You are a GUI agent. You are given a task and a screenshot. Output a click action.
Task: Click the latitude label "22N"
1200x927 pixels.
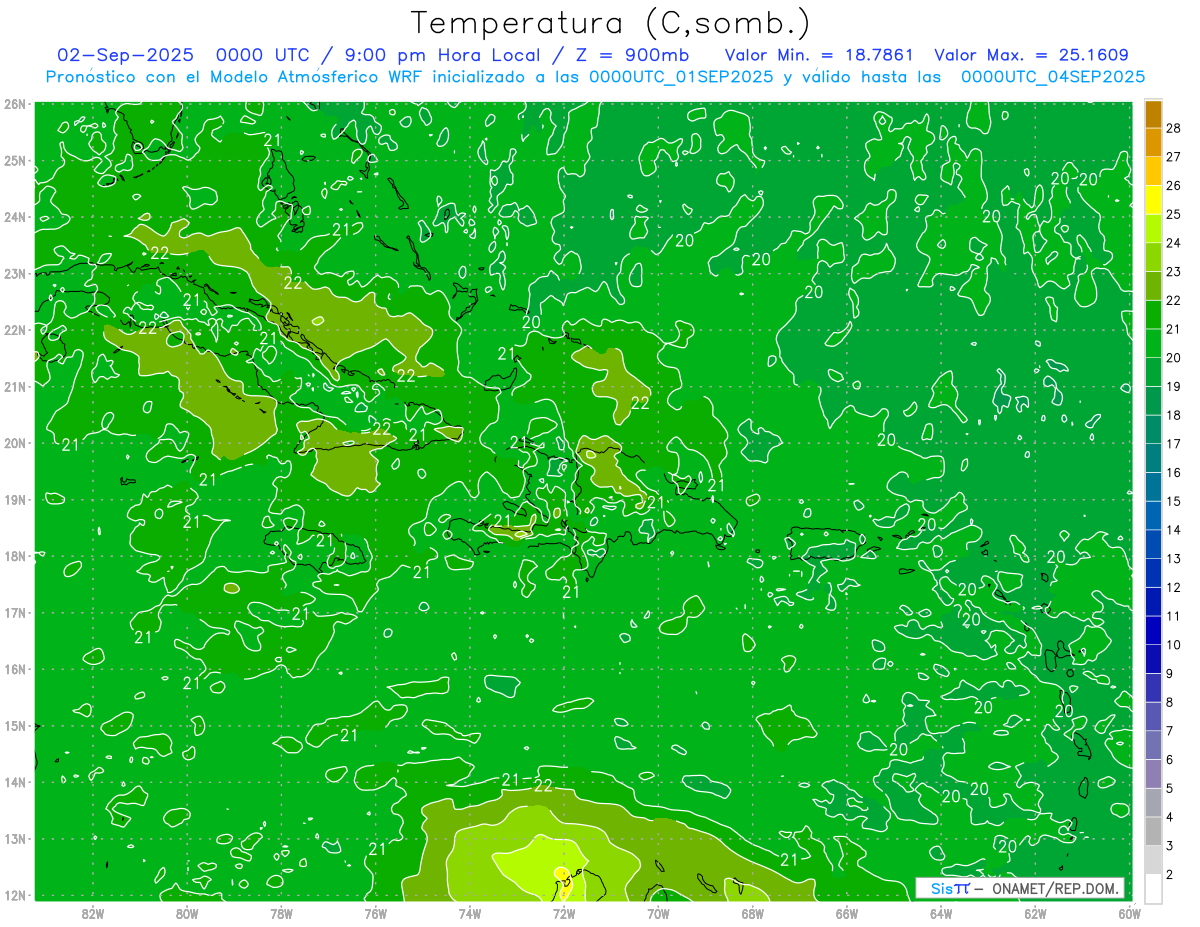point(15,330)
